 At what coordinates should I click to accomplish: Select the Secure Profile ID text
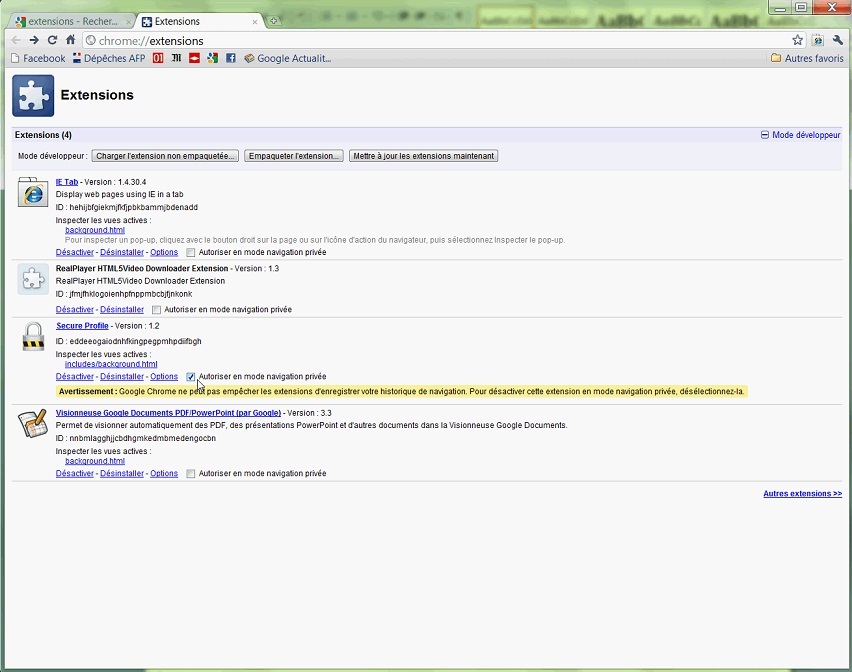coord(135,341)
